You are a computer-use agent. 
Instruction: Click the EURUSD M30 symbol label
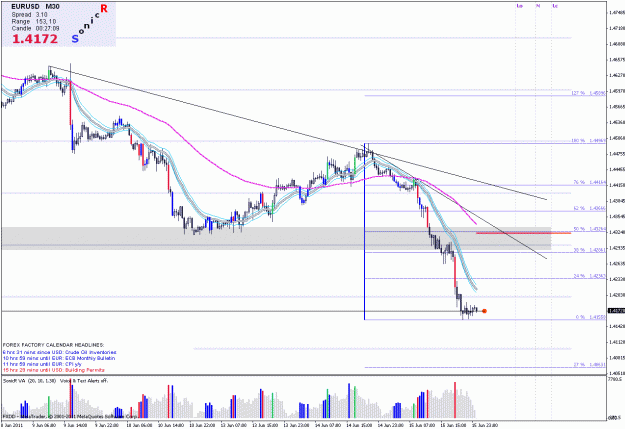point(35,7)
